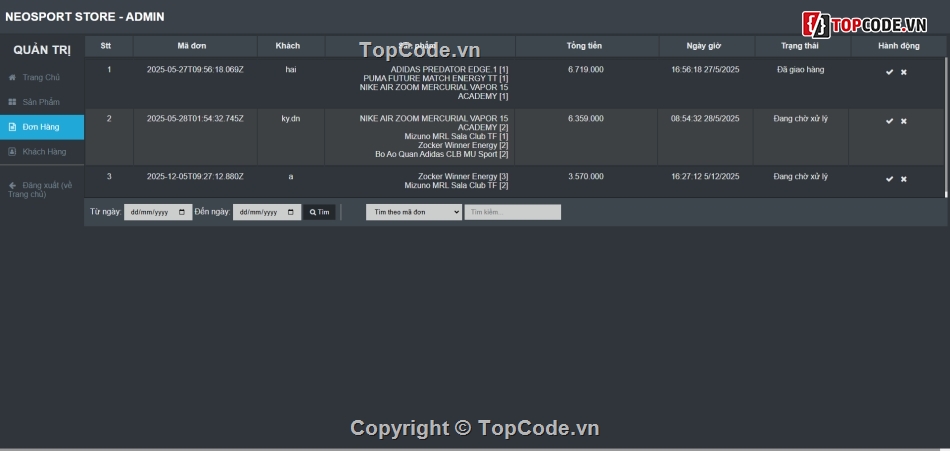Open the Khách Hàng sidebar menu item
The width and height of the screenshot is (950, 451).
tap(42, 152)
